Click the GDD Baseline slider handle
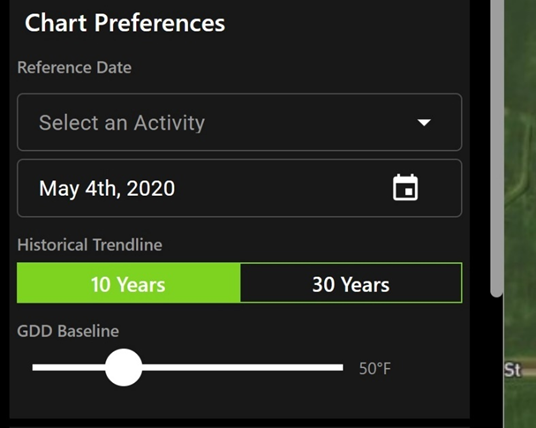This screenshot has height=428, width=536. (x=123, y=367)
